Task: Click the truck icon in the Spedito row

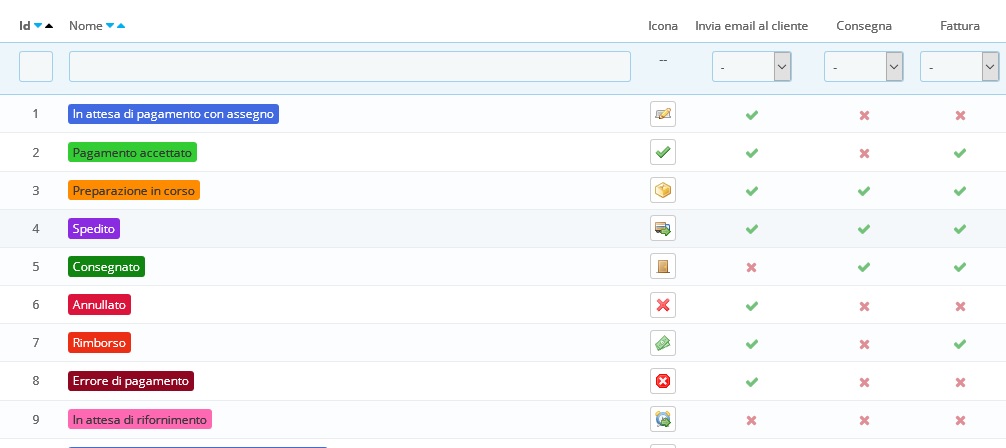Action: [x=663, y=228]
